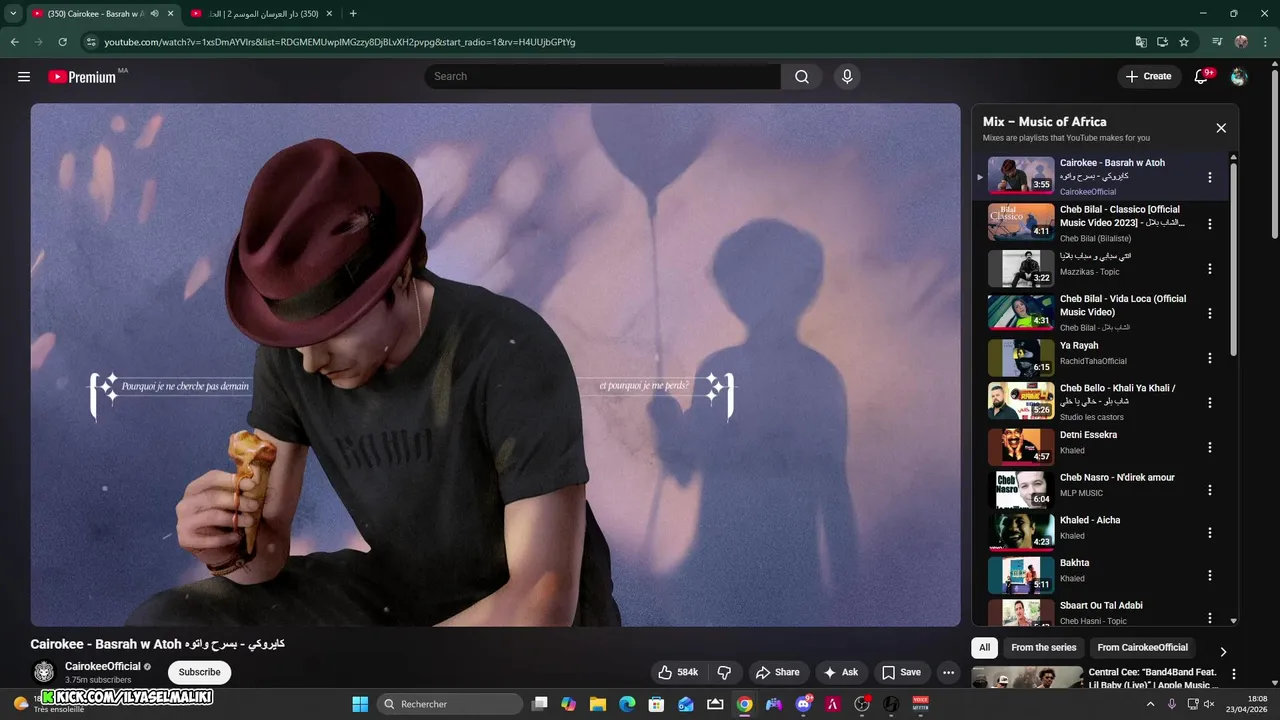This screenshot has height=720, width=1280.
Task: Play Ya Rayah thumbnail
Action: click(x=1021, y=357)
